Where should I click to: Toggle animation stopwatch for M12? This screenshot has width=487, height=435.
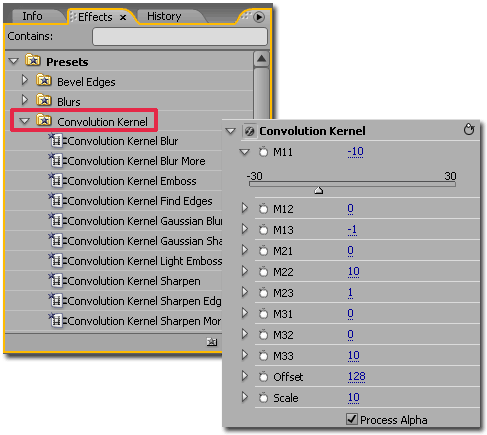click(263, 209)
